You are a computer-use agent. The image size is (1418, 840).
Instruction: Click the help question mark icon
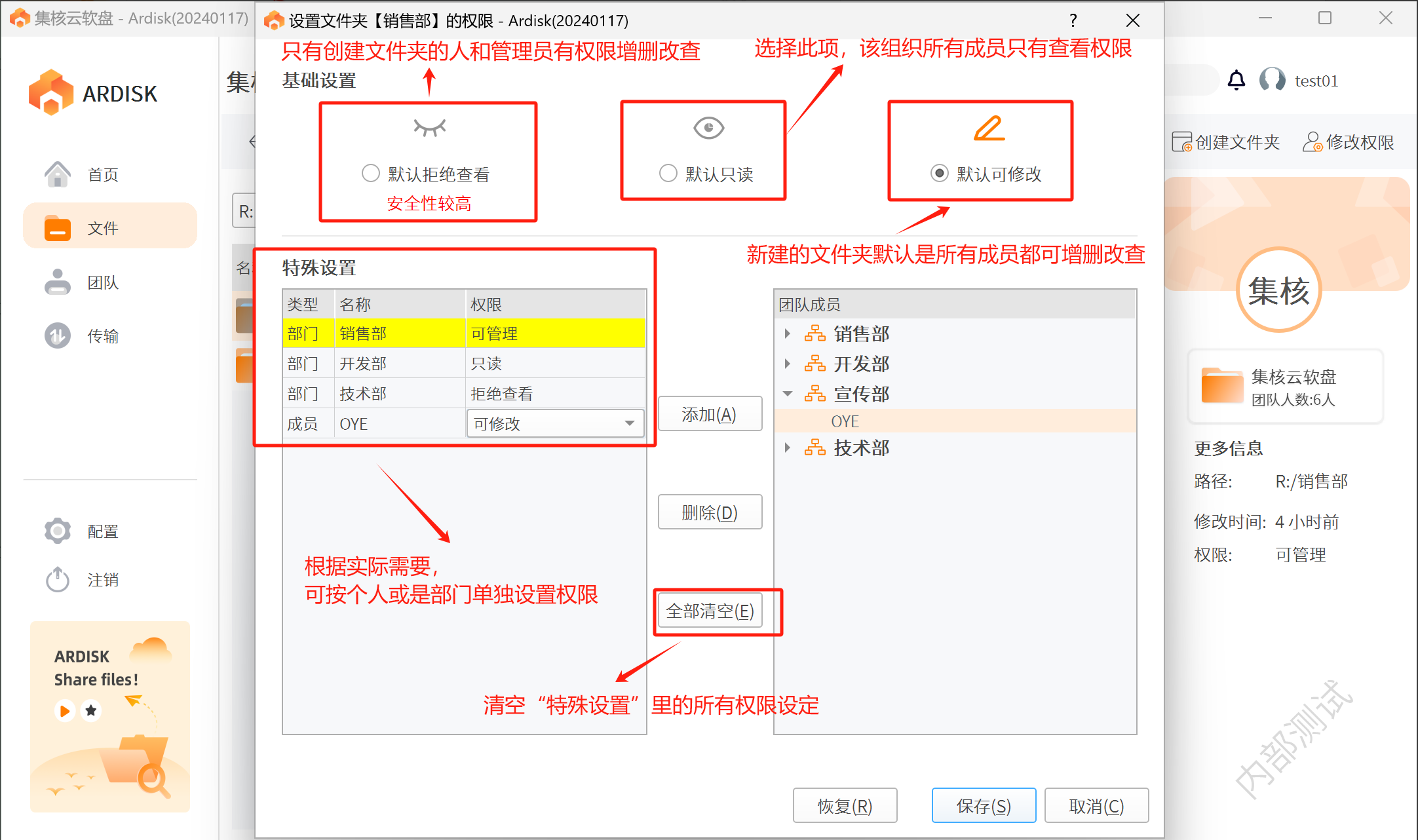coord(1073,20)
